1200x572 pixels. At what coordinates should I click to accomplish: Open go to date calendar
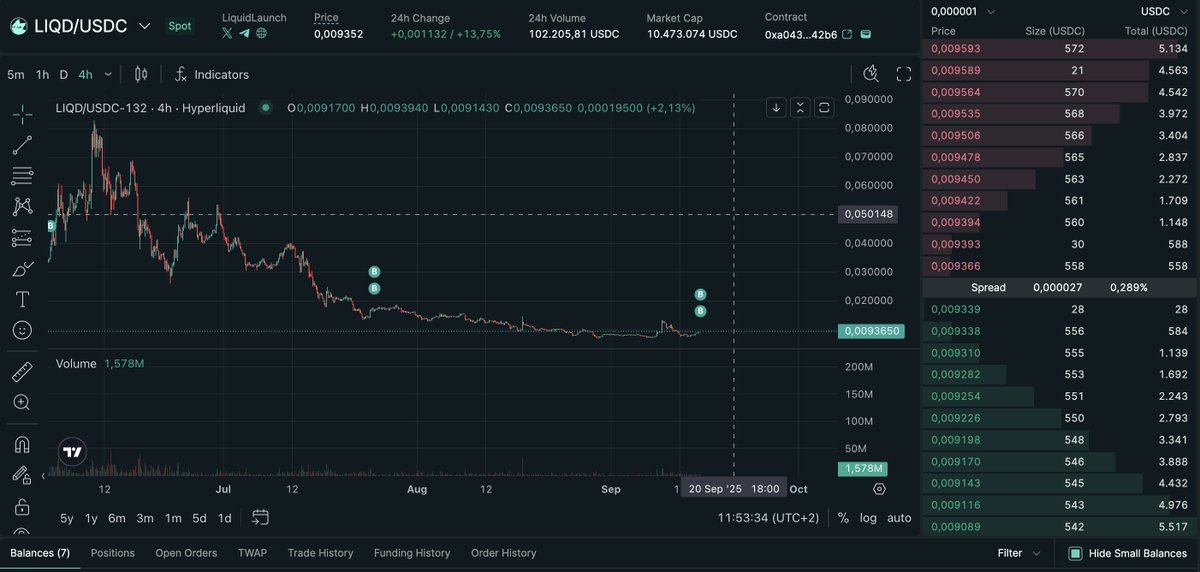pyautogui.click(x=260, y=517)
